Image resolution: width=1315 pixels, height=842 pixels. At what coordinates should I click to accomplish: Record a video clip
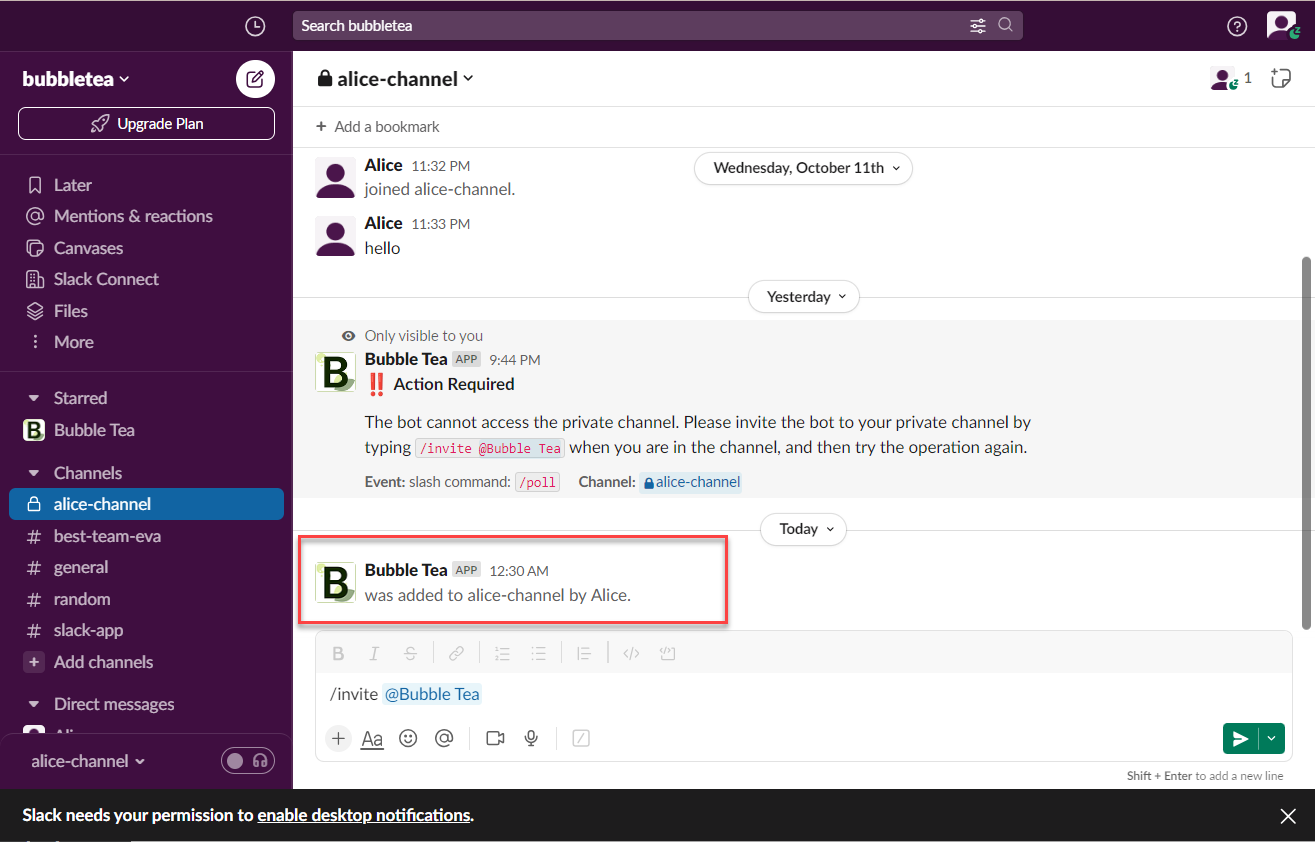[x=495, y=738]
